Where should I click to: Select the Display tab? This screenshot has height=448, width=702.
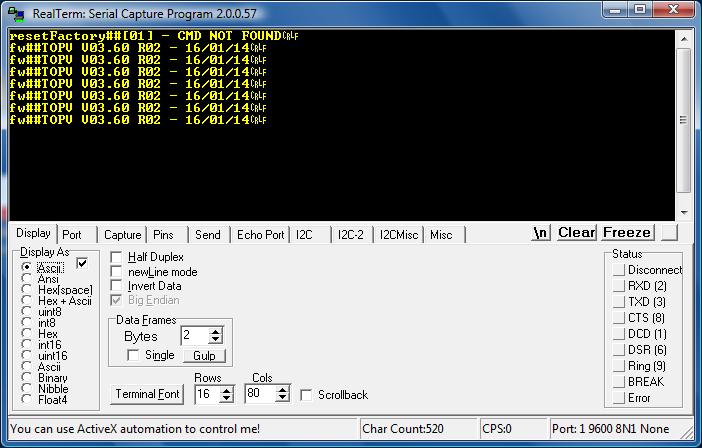33,233
